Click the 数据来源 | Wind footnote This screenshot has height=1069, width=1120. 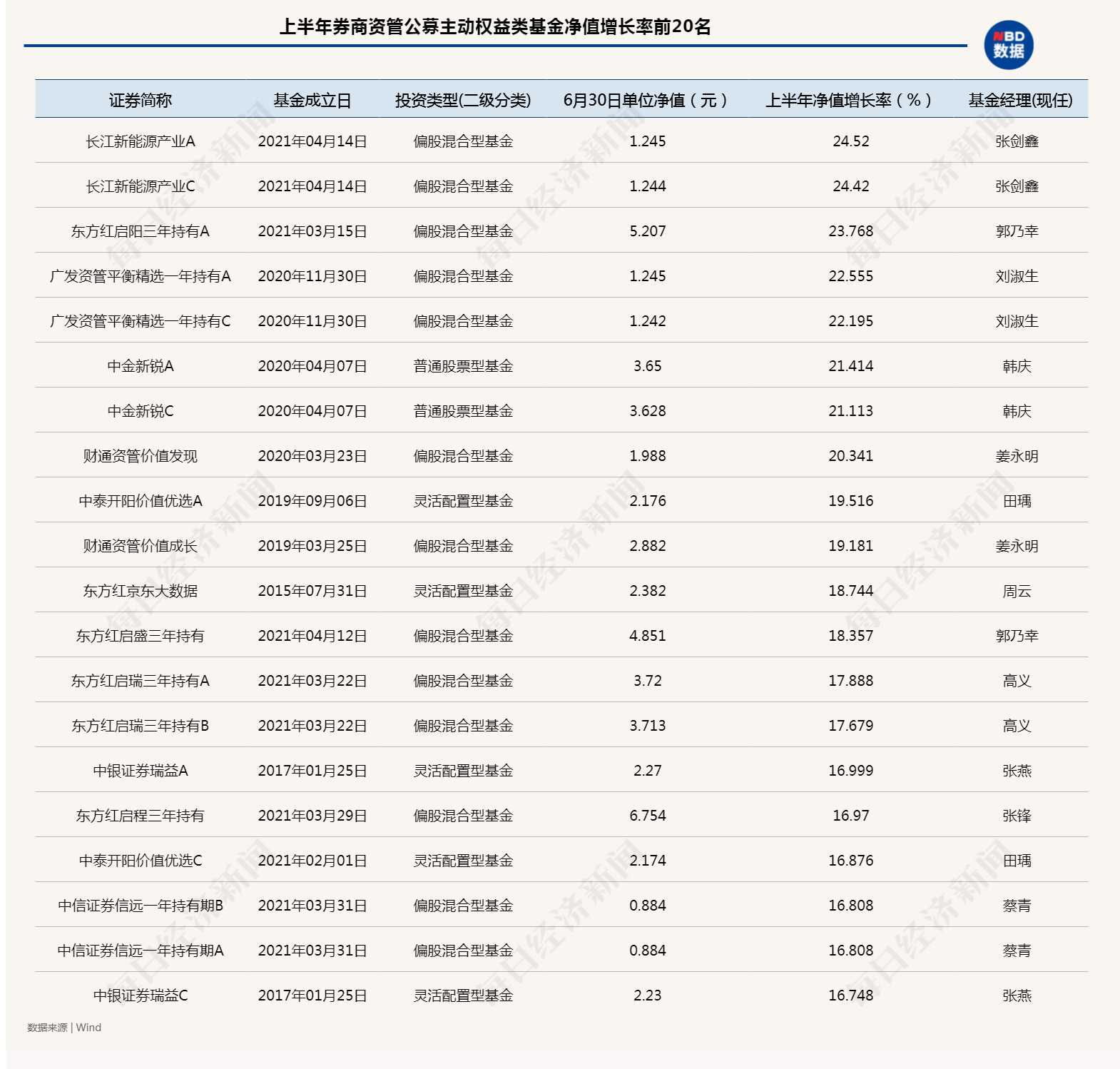point(64,1028)
